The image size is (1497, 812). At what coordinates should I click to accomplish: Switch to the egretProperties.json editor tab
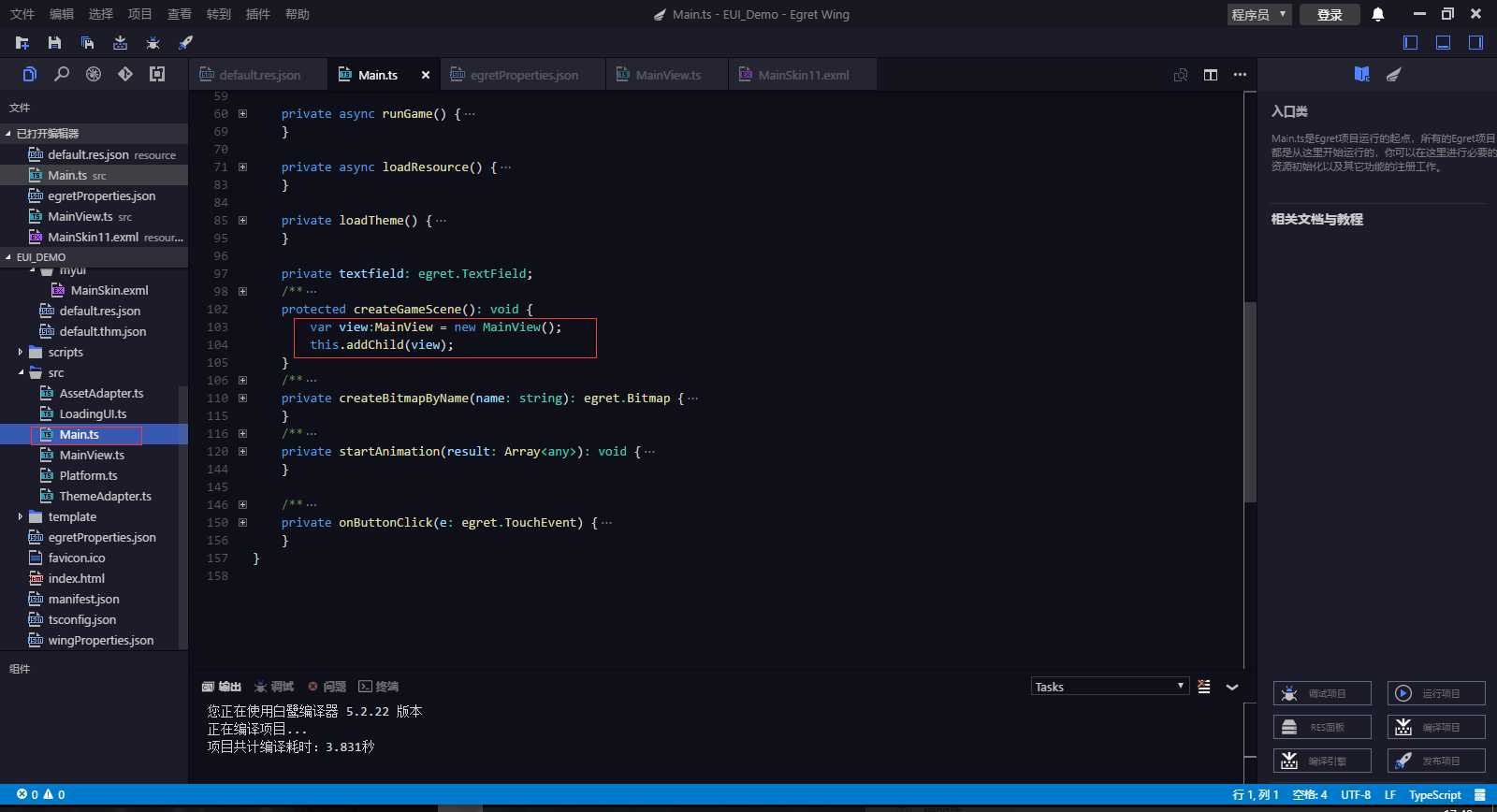[x=522, y=75]
